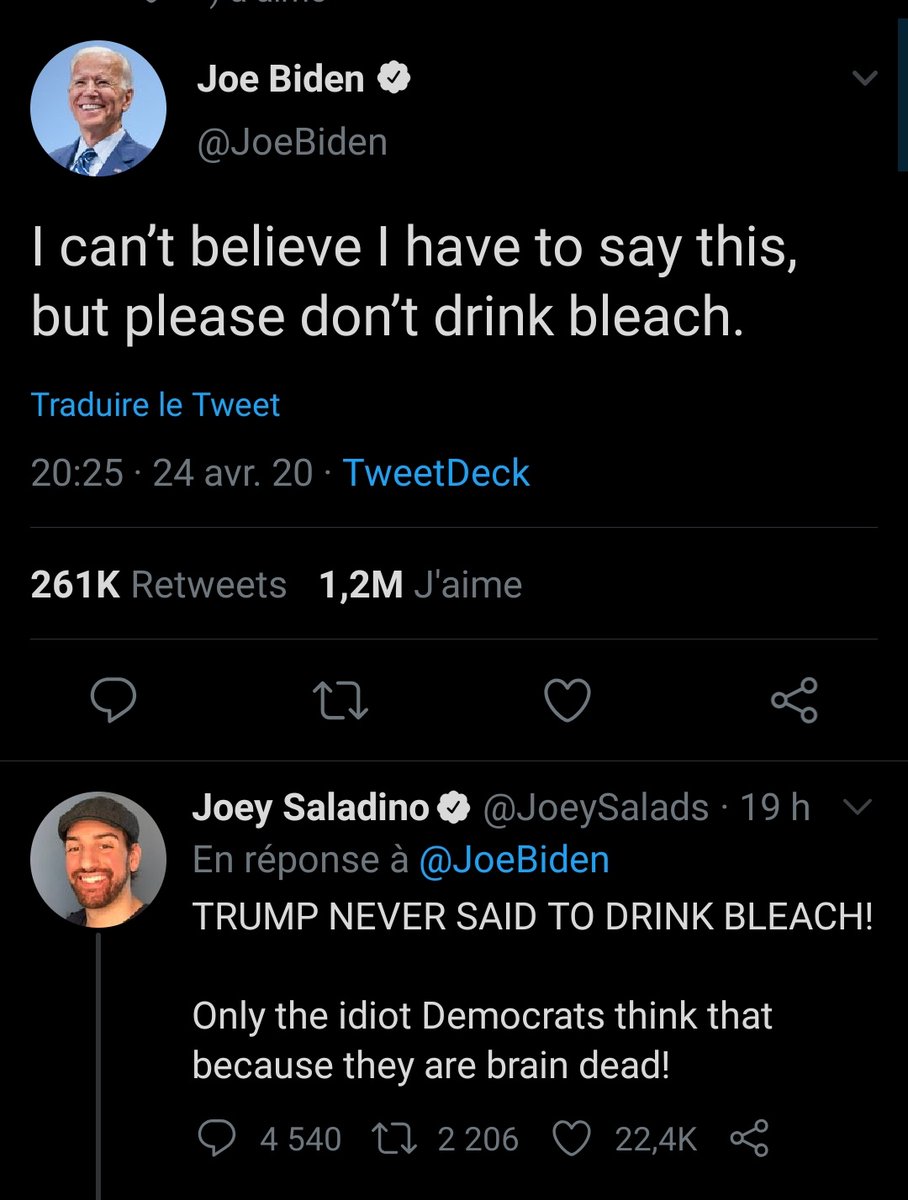Open Joe Biden's tweet options chevron

[865, 78]
